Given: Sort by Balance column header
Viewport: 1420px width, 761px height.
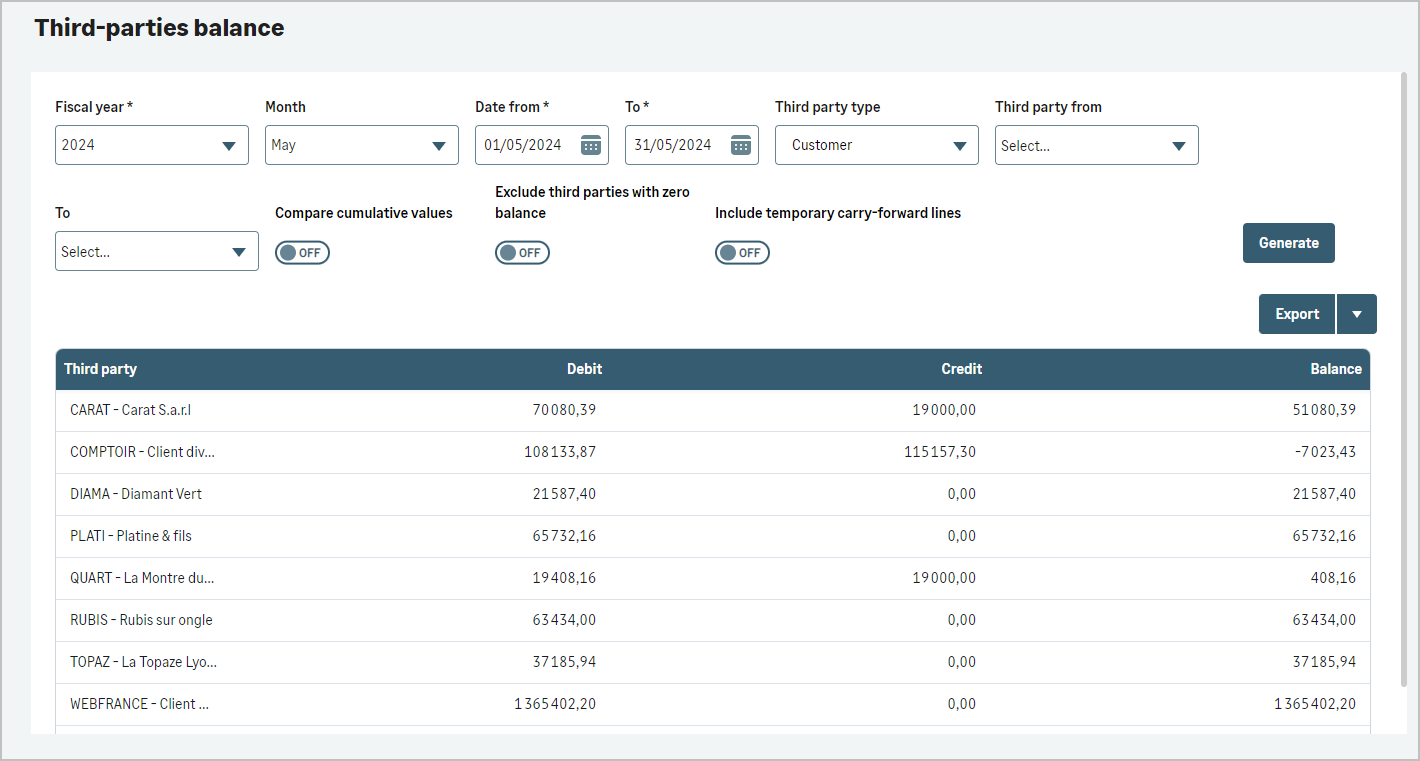Looking at the screenshot, I should 1336,369.
